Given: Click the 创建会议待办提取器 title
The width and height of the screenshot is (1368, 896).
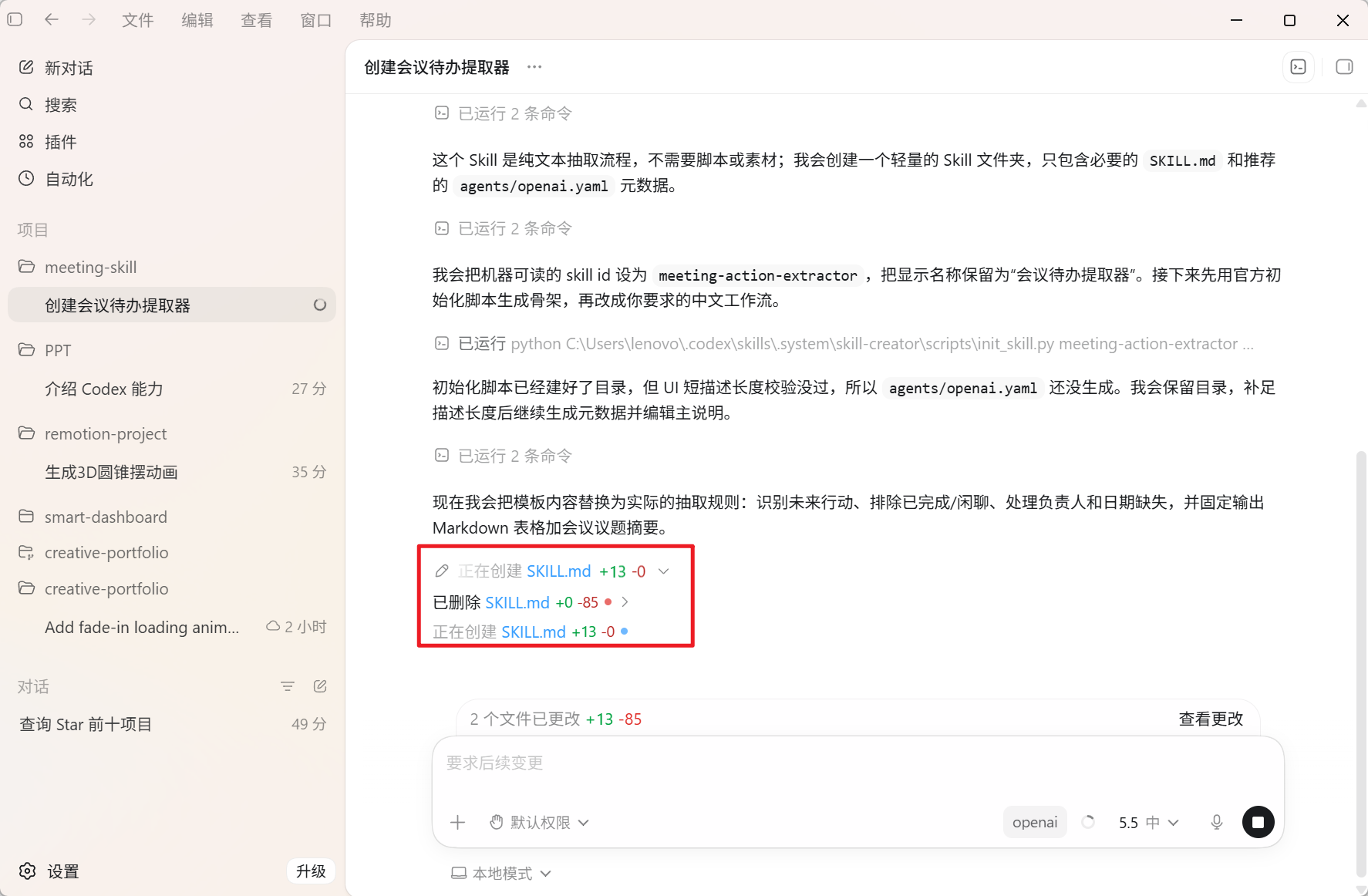Looking at the screenshot, I should (x=436, y=67).
